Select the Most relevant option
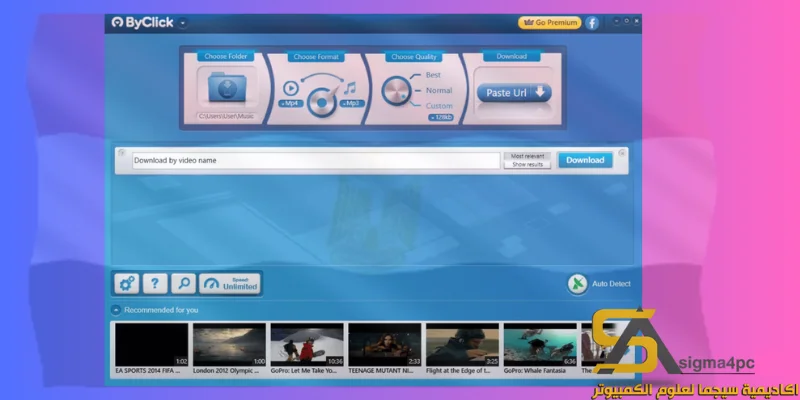The height and width of the screenshot is (400, 800). (527, 156)
